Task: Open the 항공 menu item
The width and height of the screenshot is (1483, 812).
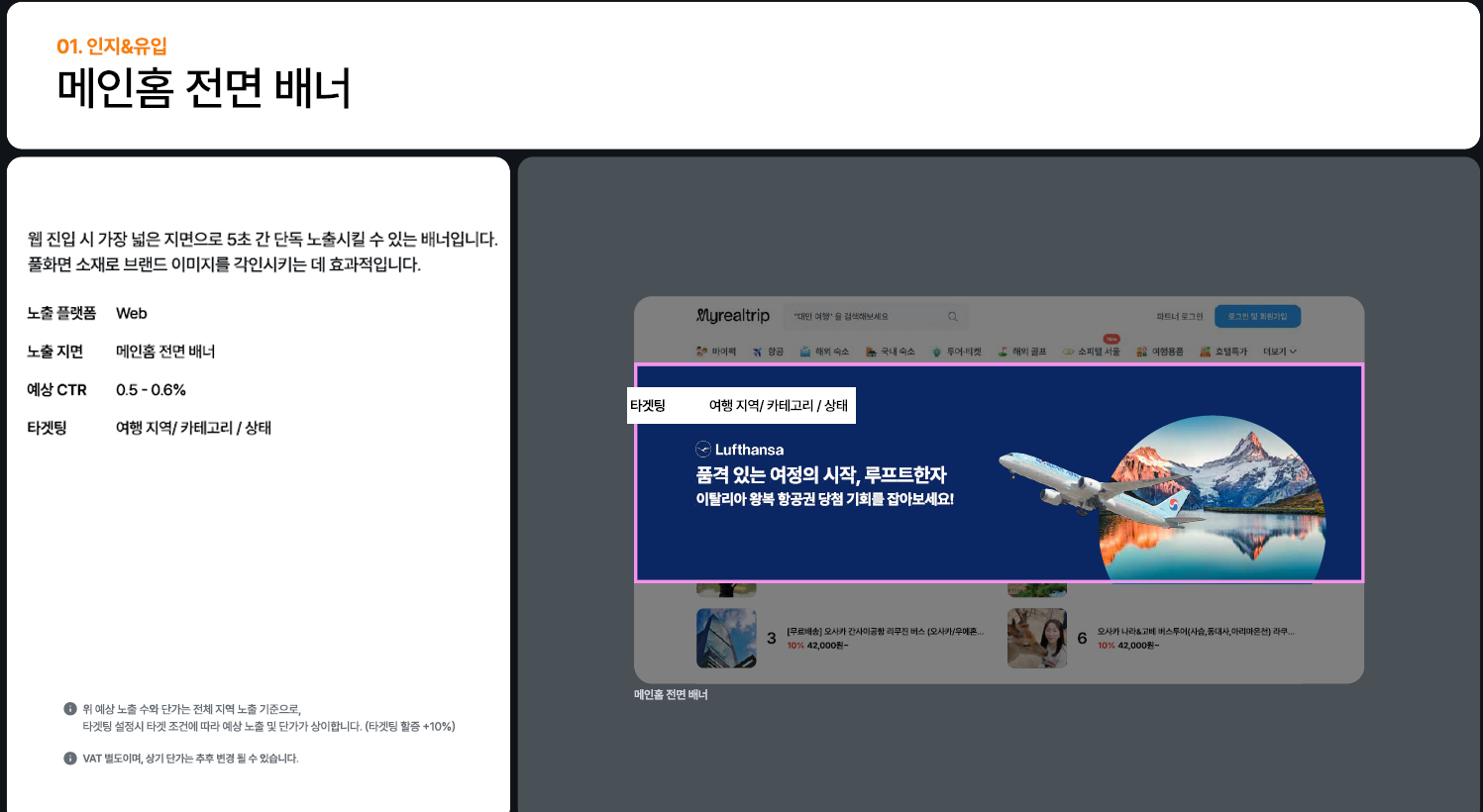Action: 768,352
